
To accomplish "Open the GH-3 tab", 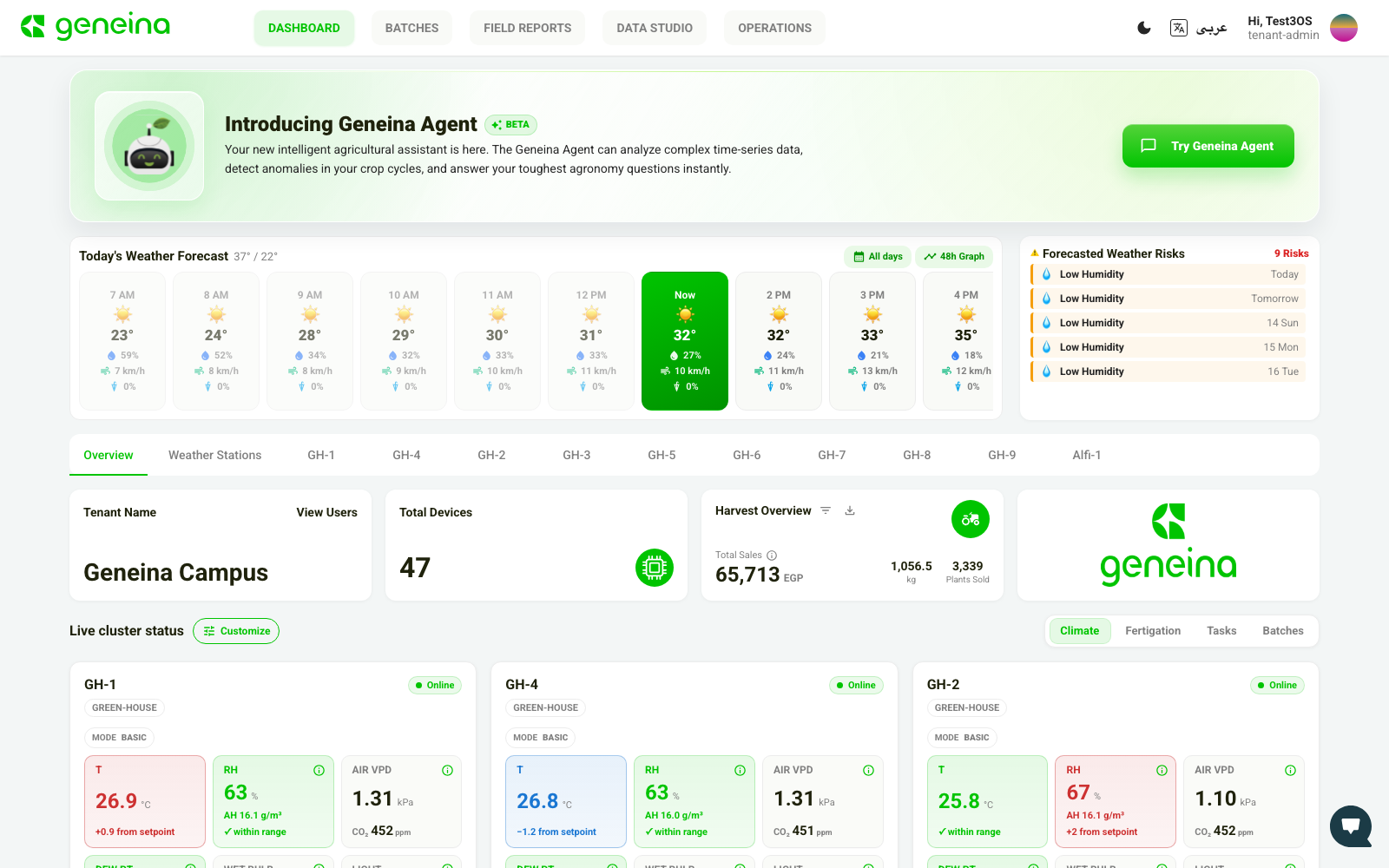I will pyautogui.click(x=576, y=455).
